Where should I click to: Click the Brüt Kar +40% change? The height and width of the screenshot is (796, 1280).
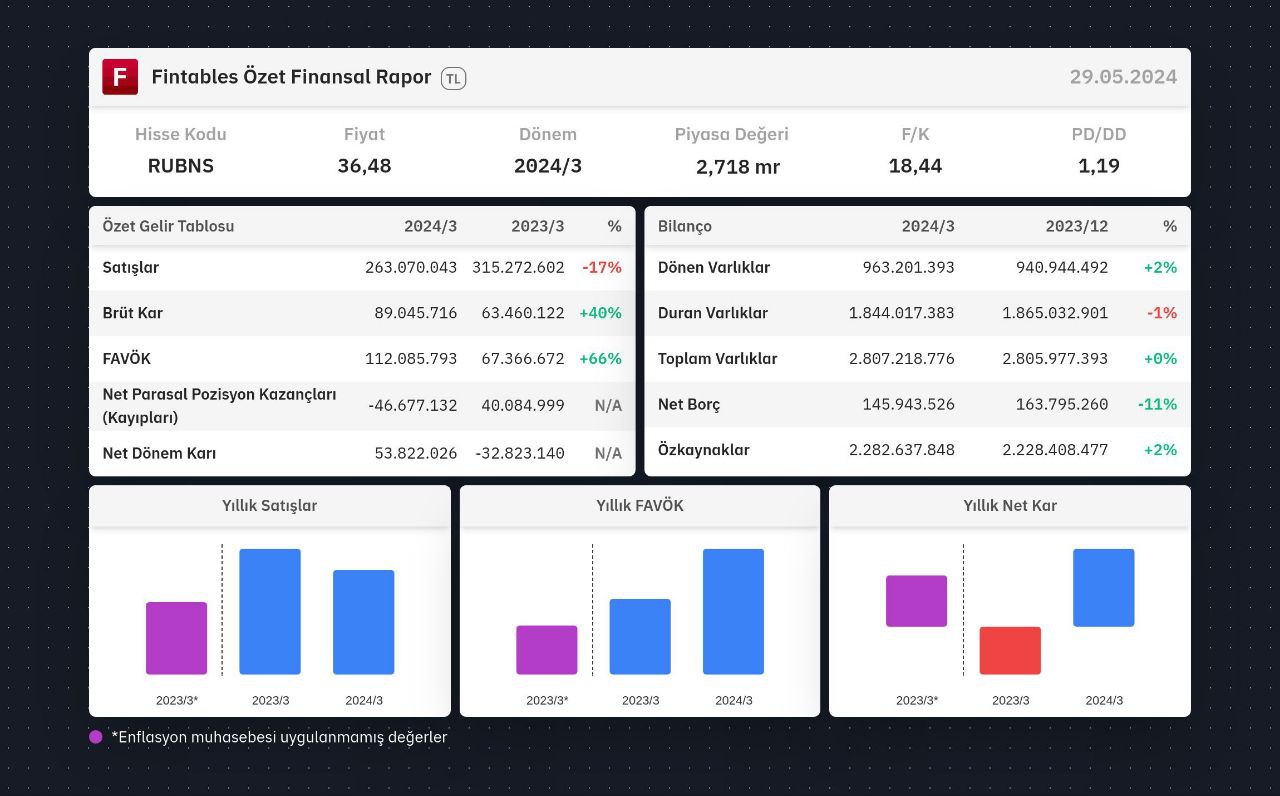[x=600, y=313]
